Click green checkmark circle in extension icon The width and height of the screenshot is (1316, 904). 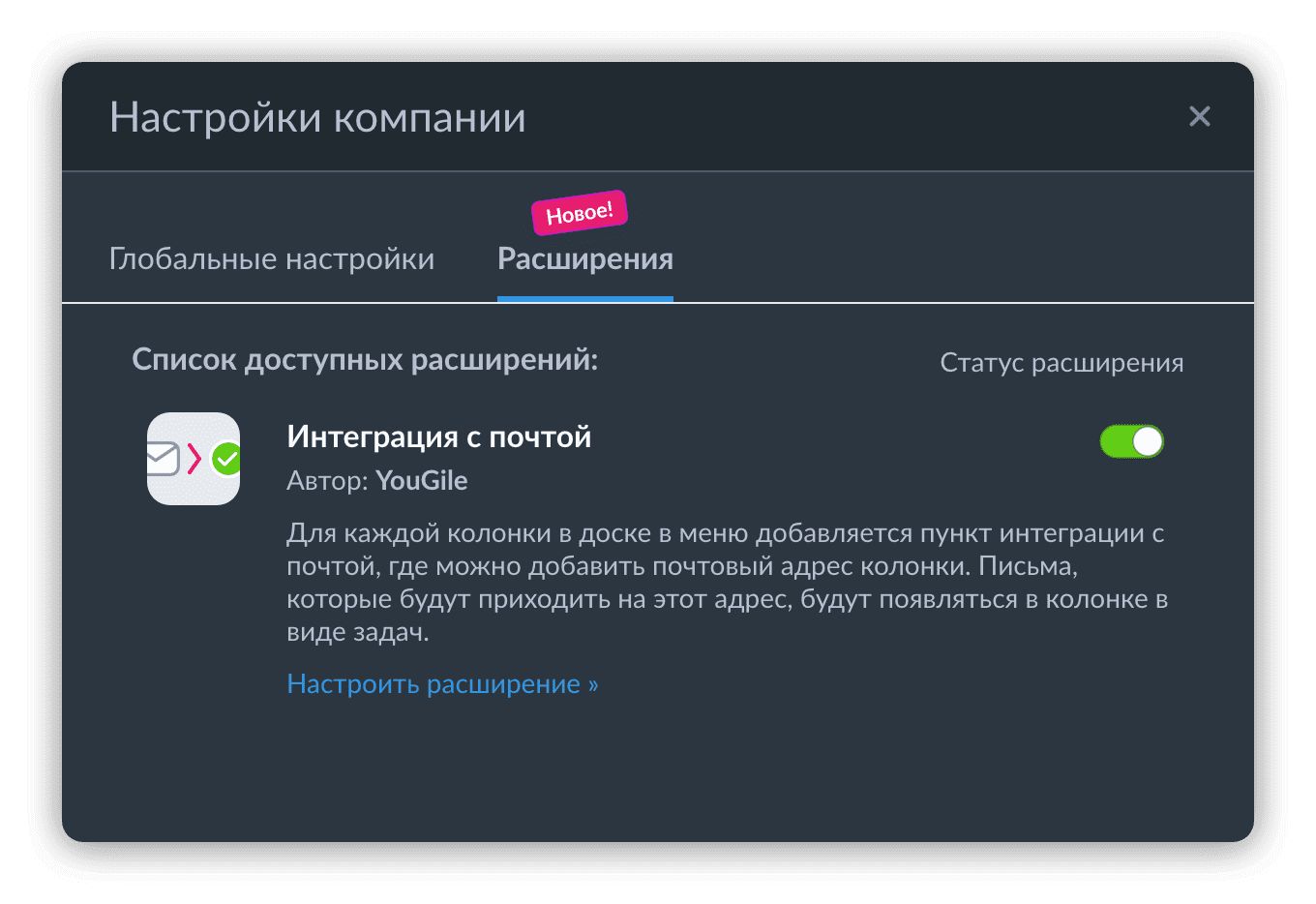226,459
